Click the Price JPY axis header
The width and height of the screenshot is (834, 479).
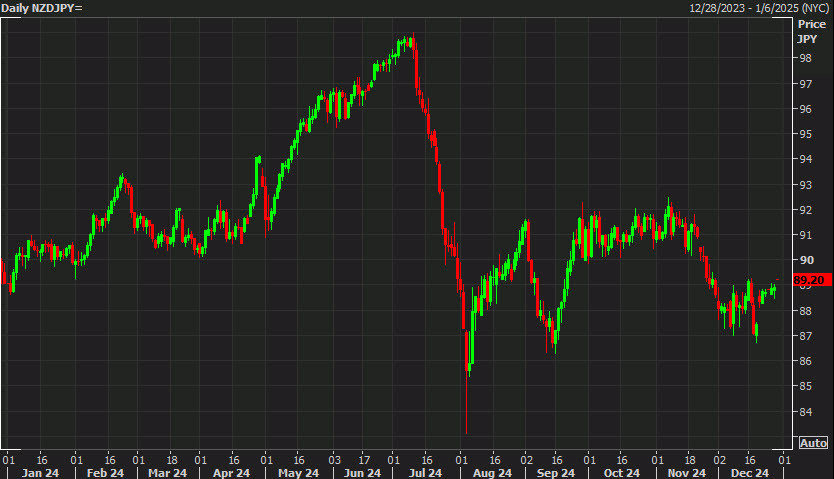point(811,30)
